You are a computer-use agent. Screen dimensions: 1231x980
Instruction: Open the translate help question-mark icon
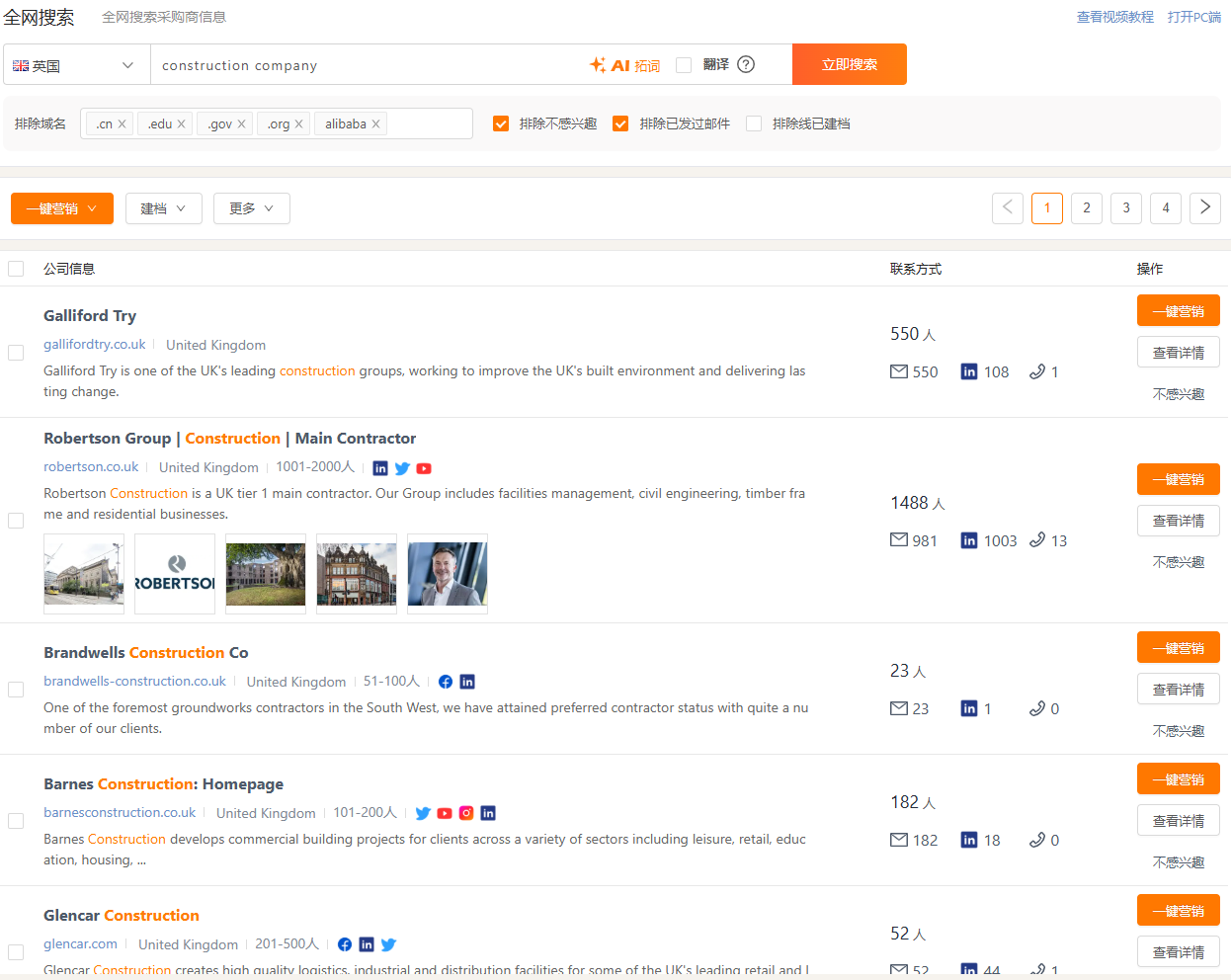746,64
